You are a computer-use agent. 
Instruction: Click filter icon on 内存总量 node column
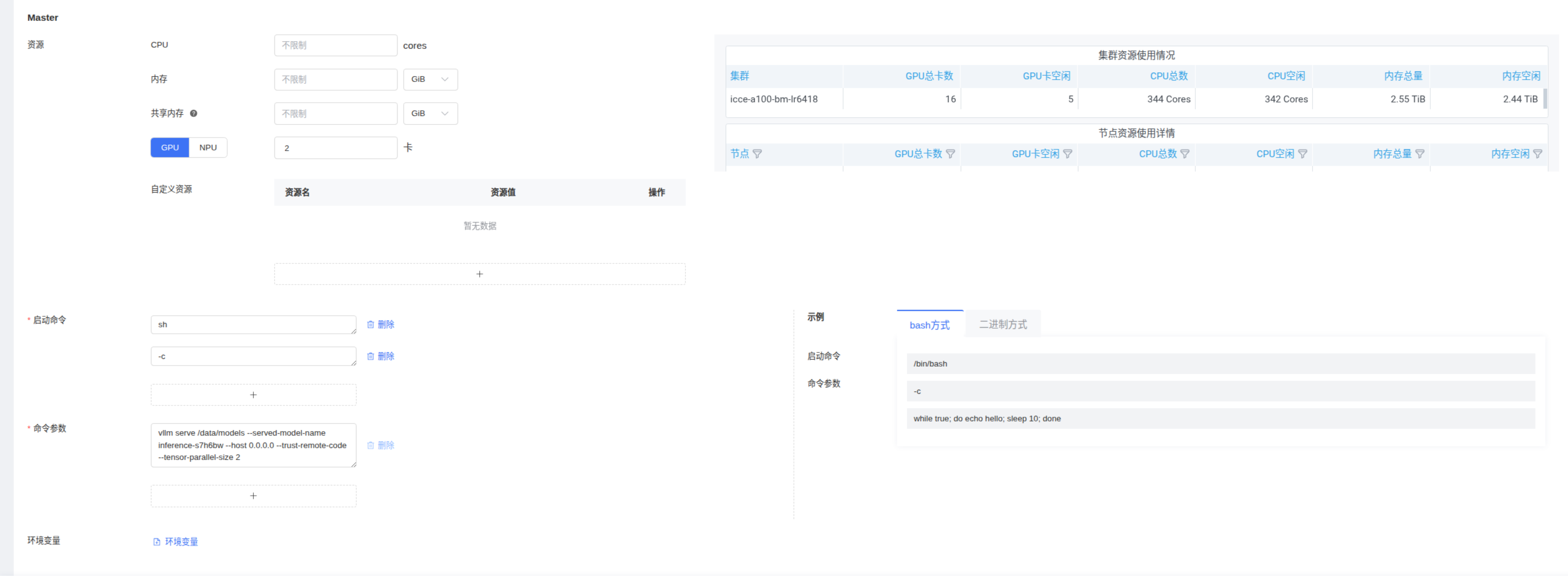point(1420,154)
